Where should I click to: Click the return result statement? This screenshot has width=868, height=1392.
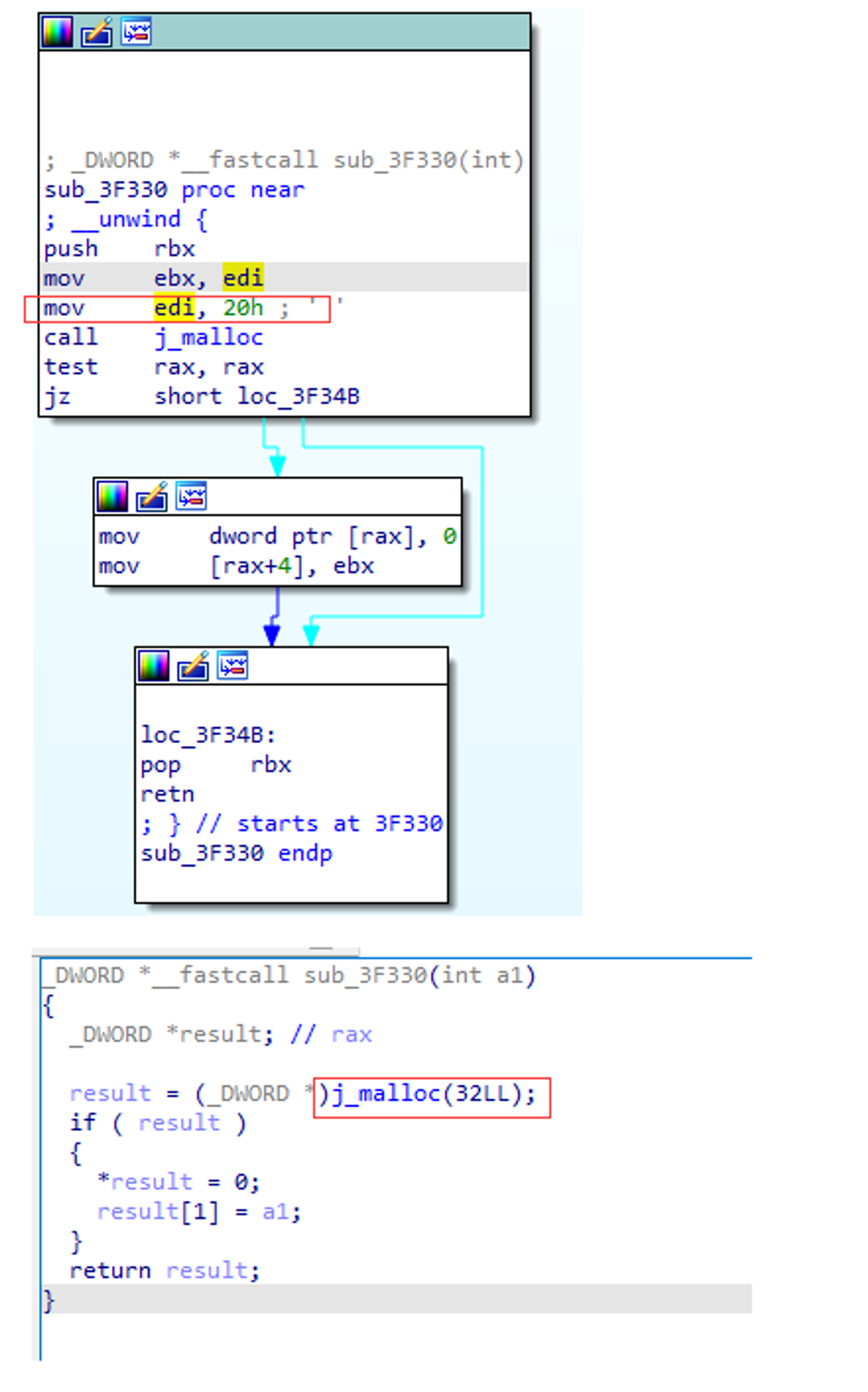coord(165,1271)
